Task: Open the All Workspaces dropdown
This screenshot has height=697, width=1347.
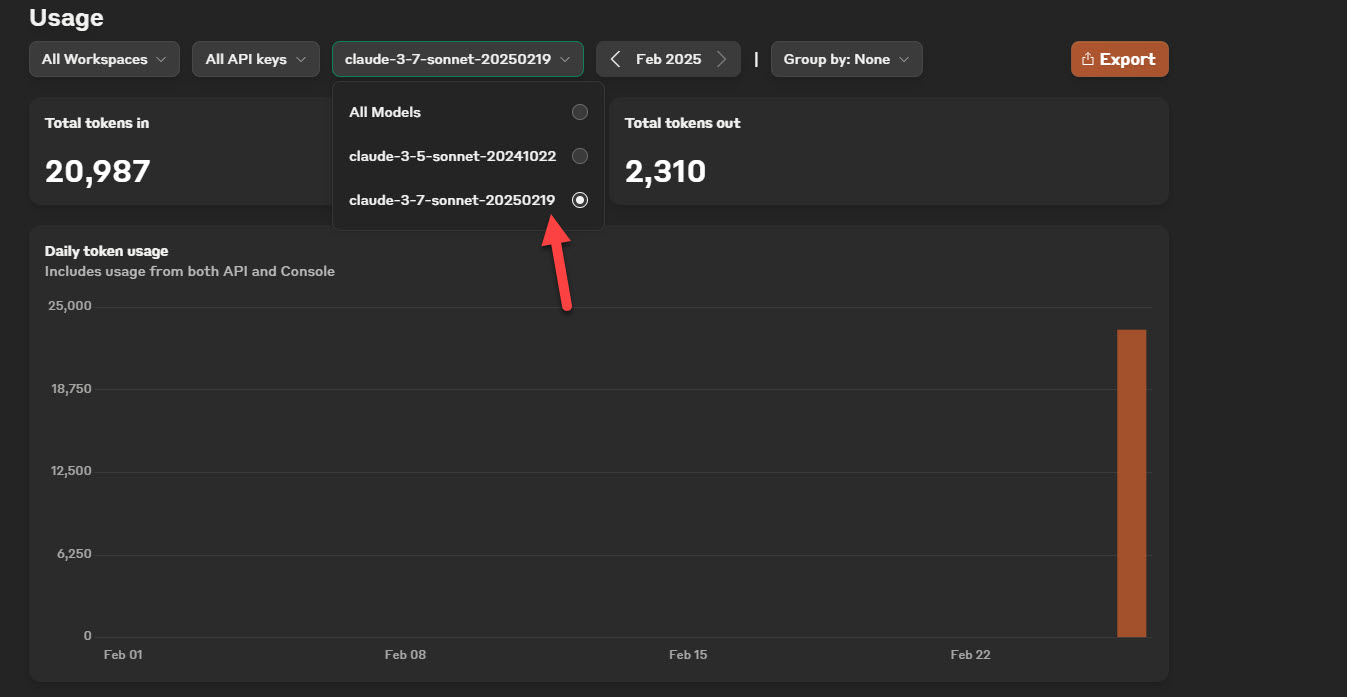Action: click(104, 59)
